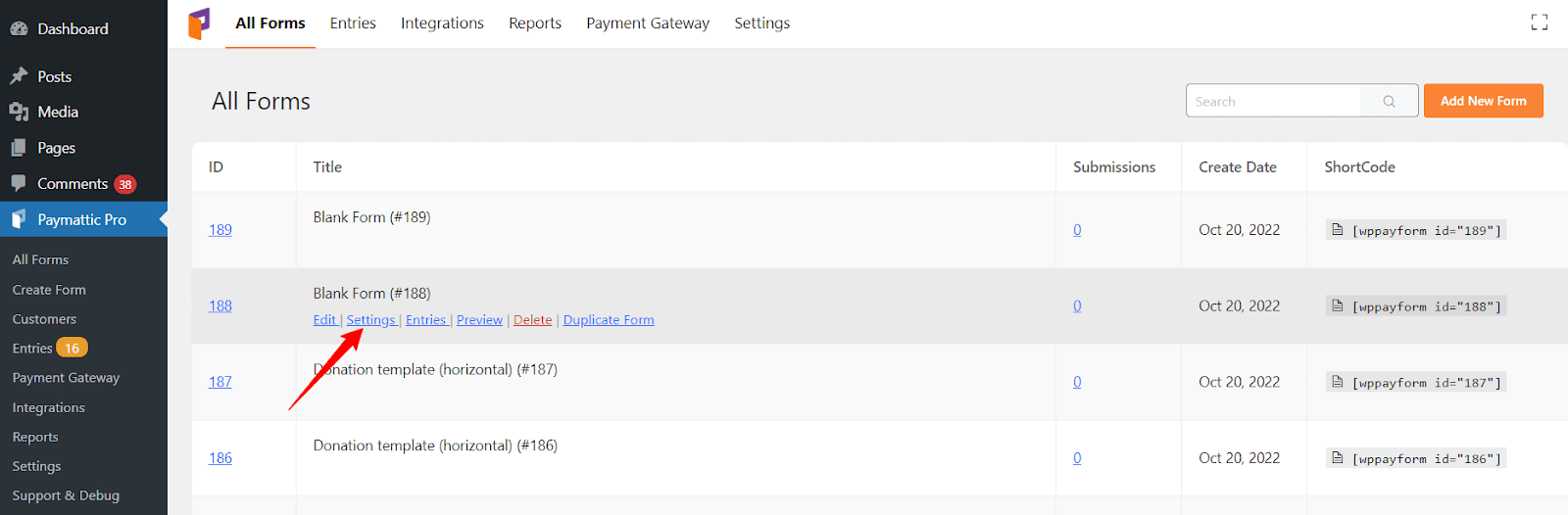1568x515 pixels.
Task: Click Duplicate Form link for form 188
Action: click(x=609, y=320)
